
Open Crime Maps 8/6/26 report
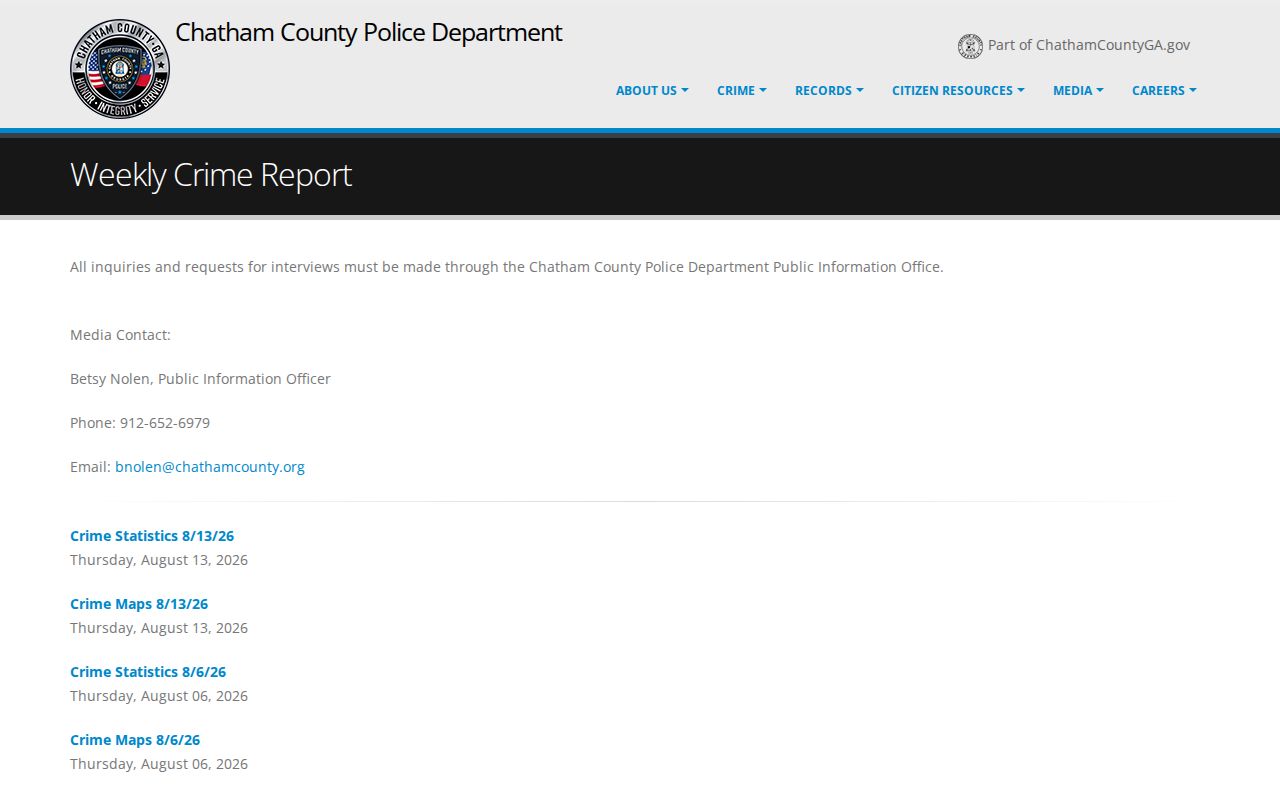[x=135, y=740]
